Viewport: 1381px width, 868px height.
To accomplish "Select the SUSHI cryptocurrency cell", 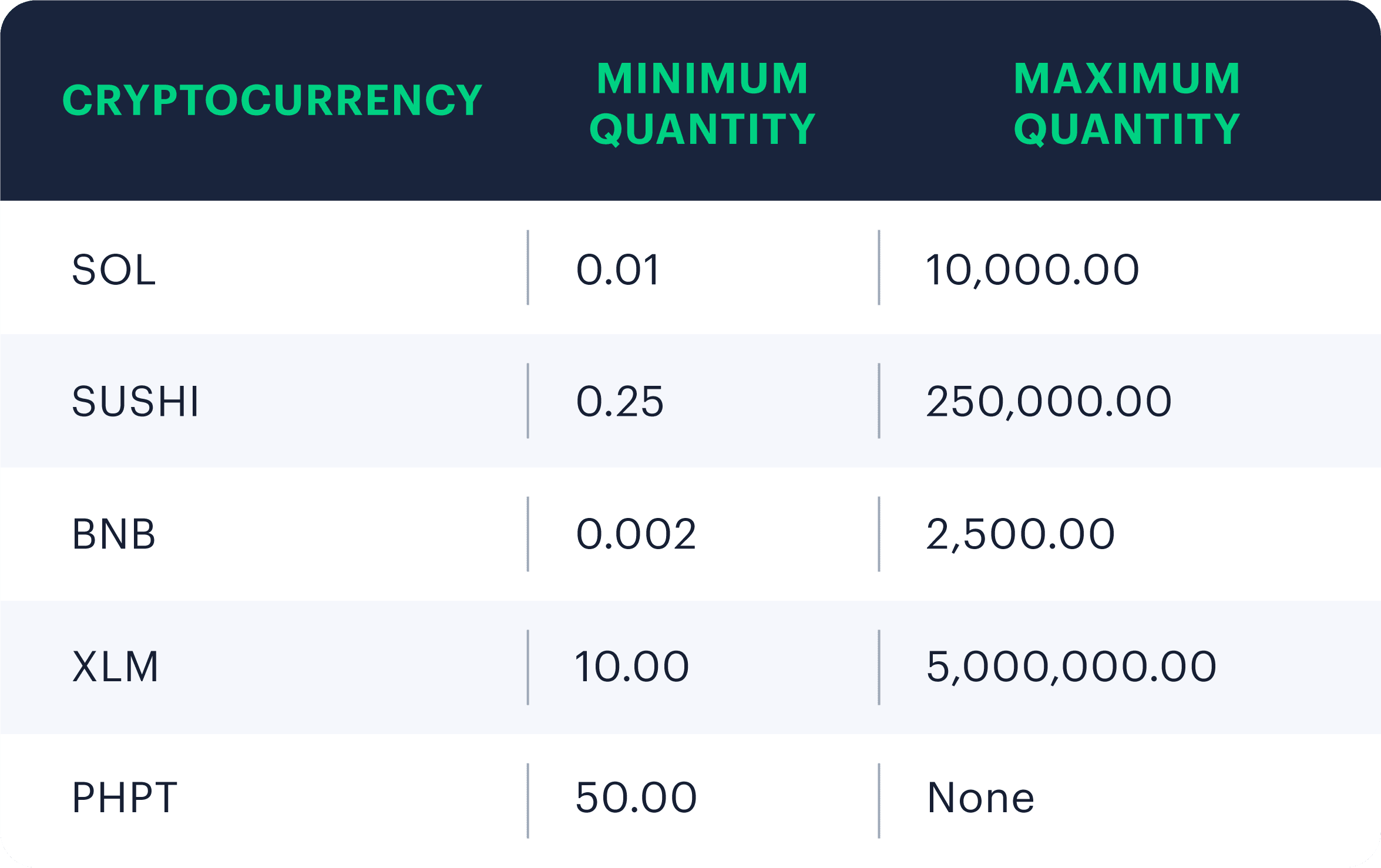I will [x=135, y=402].
